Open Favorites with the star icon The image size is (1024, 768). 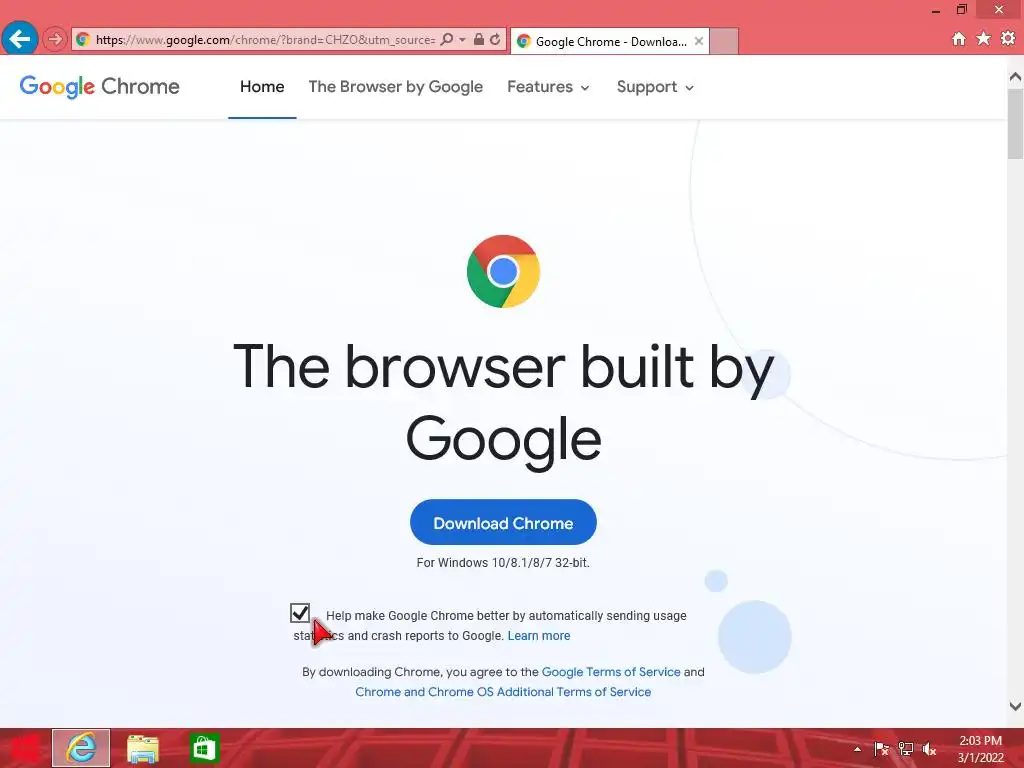(x=984, y=39)
